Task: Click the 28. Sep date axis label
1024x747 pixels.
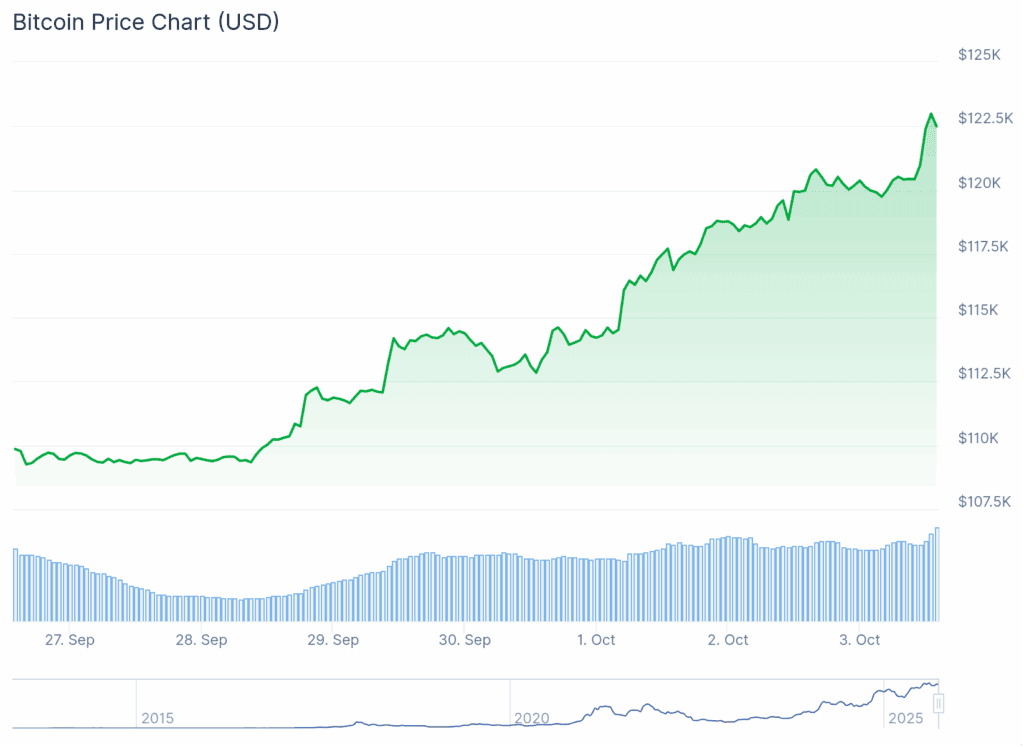Action: (201, 640)
